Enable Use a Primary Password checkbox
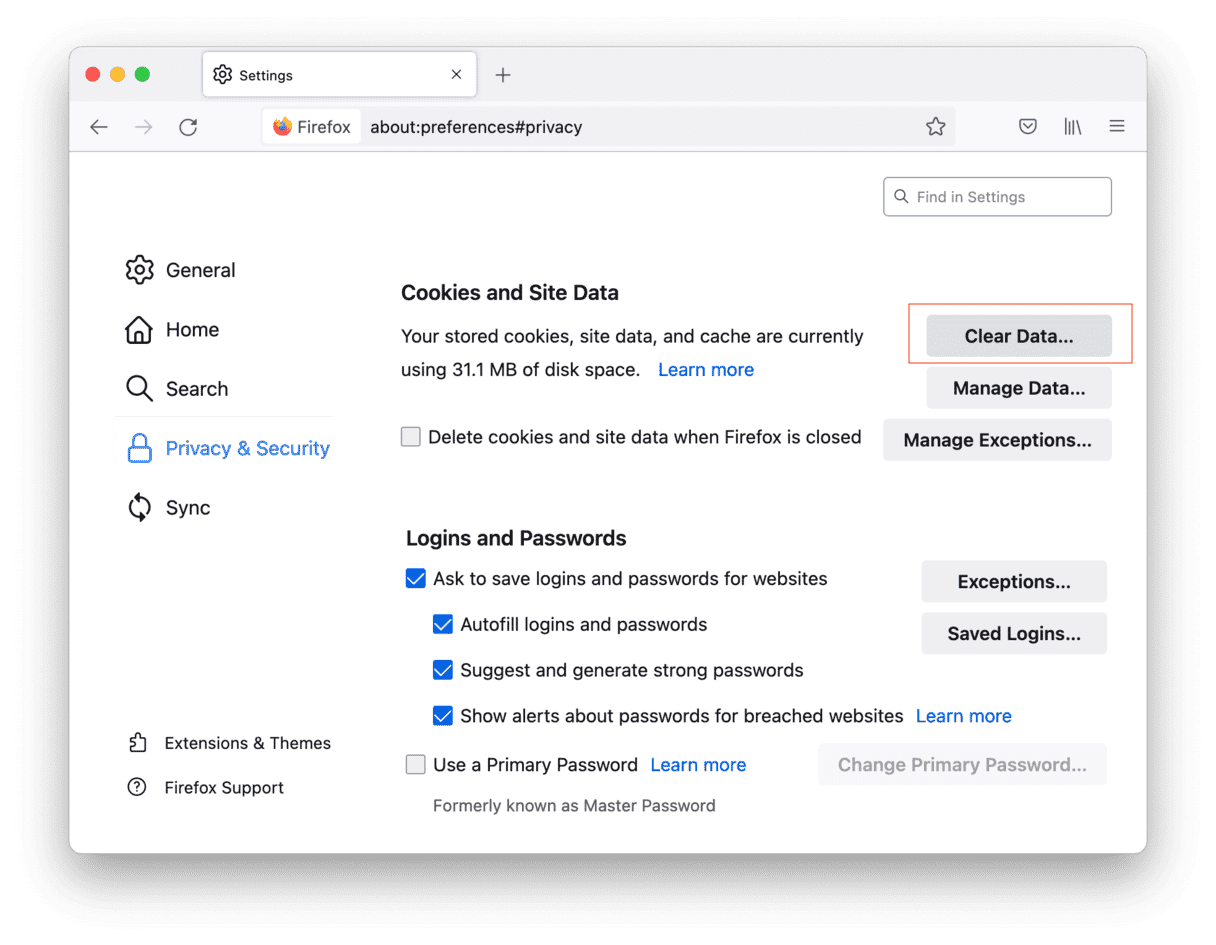This screenshot has height=945, width=1216. 416,765
